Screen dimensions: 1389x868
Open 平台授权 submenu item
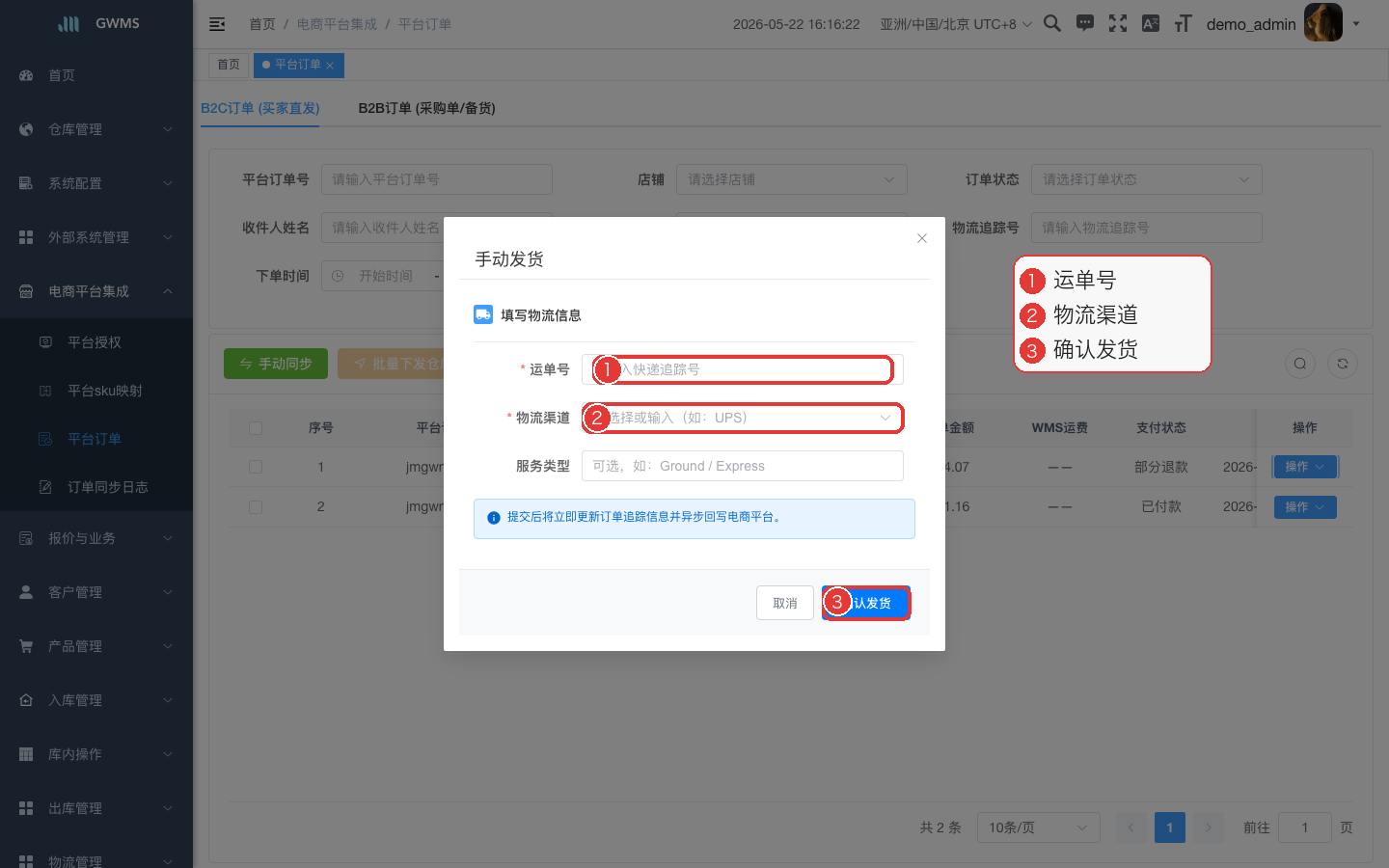tap(96, 342)
